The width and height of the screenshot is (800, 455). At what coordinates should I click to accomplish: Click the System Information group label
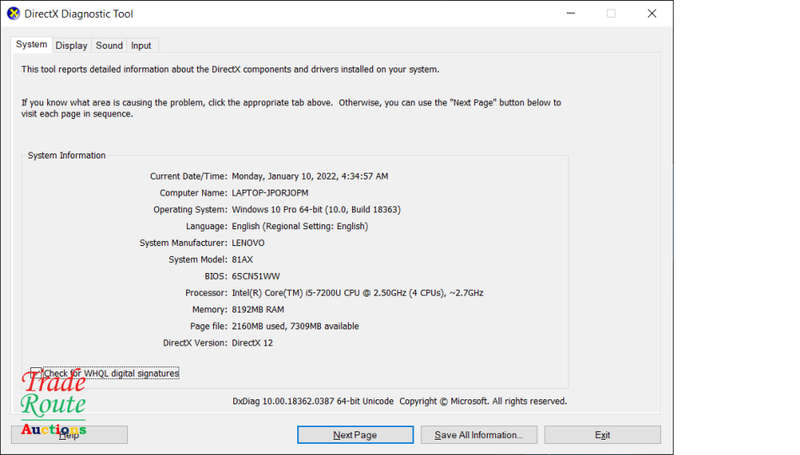(x=66, y=155)
